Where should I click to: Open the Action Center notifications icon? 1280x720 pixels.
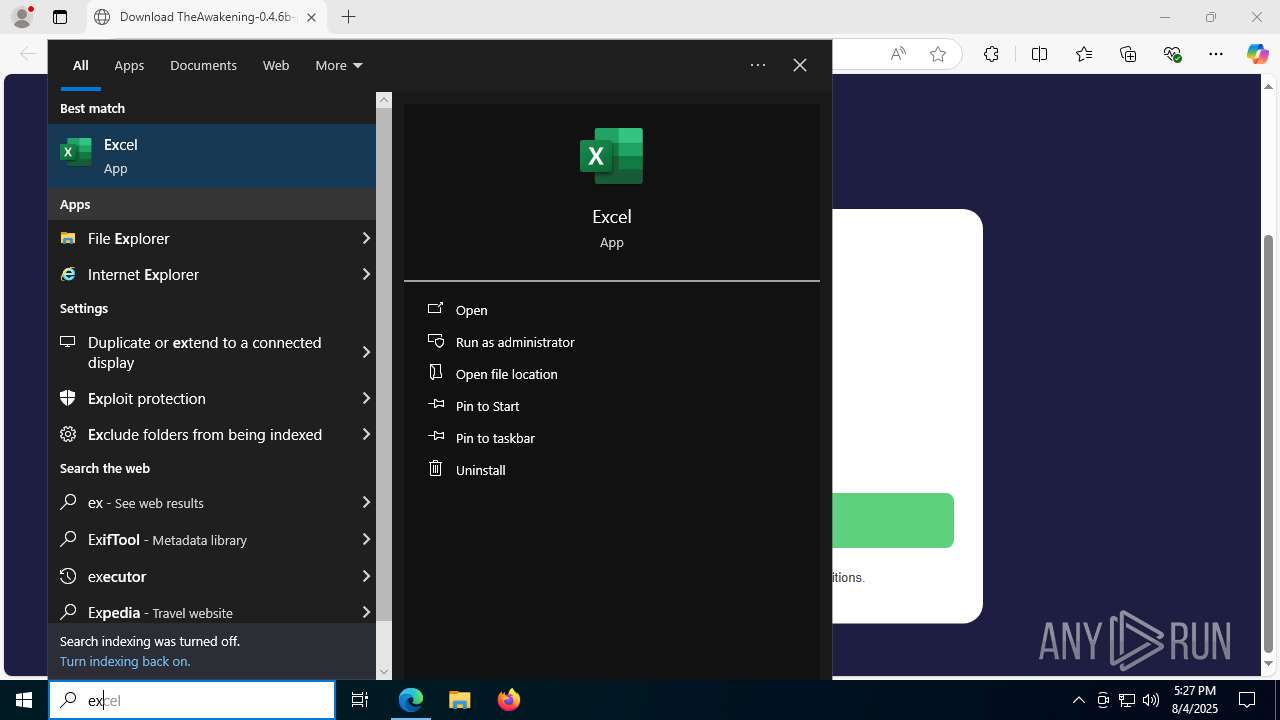1247,700
